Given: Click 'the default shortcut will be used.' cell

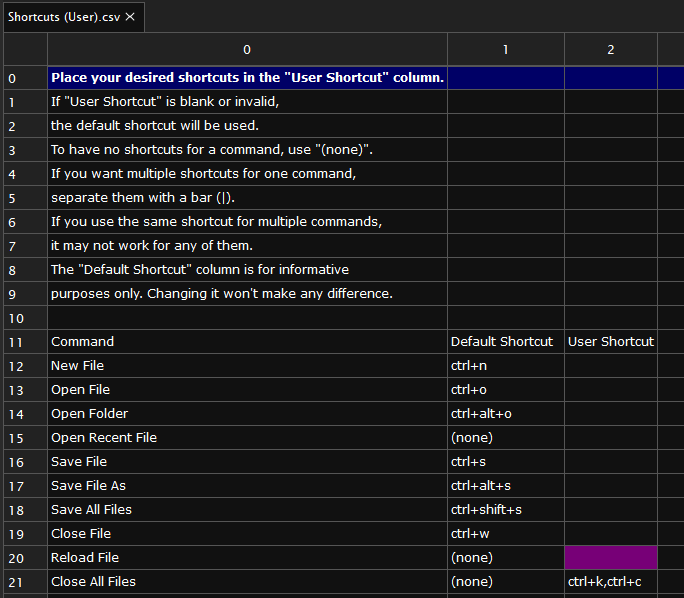Looking at the screenshot, I should pyautogui.click(x=247, y=126).
